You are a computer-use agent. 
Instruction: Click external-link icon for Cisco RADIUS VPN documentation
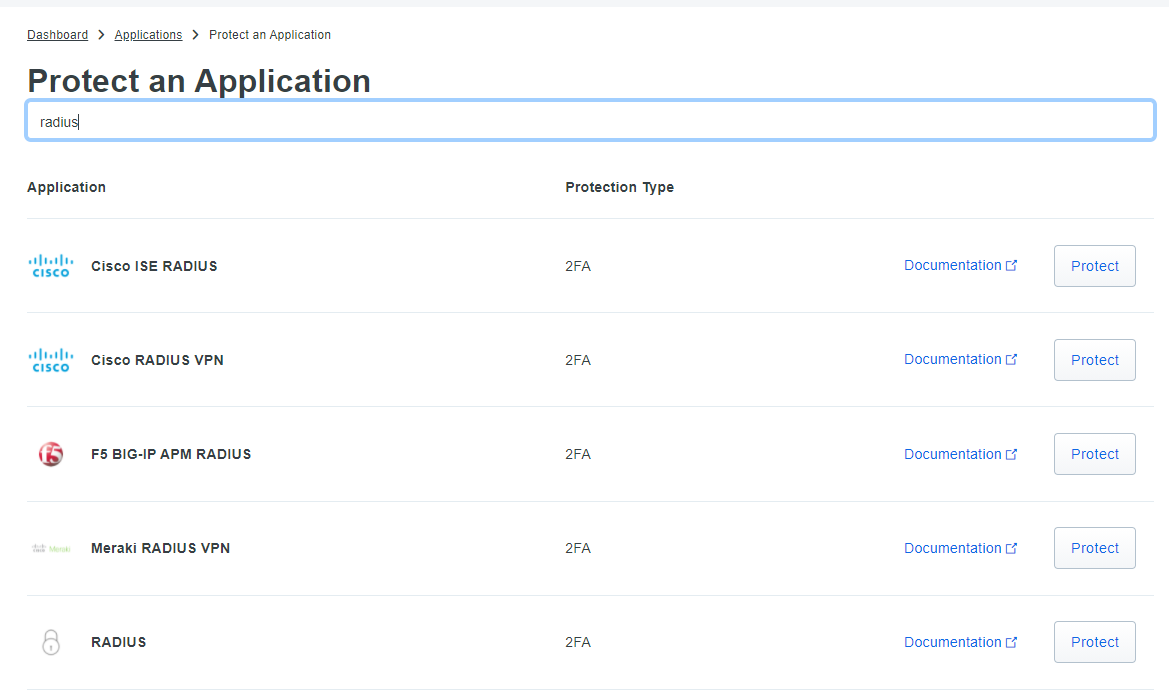pyautogui.click(x=1011, y=359)
